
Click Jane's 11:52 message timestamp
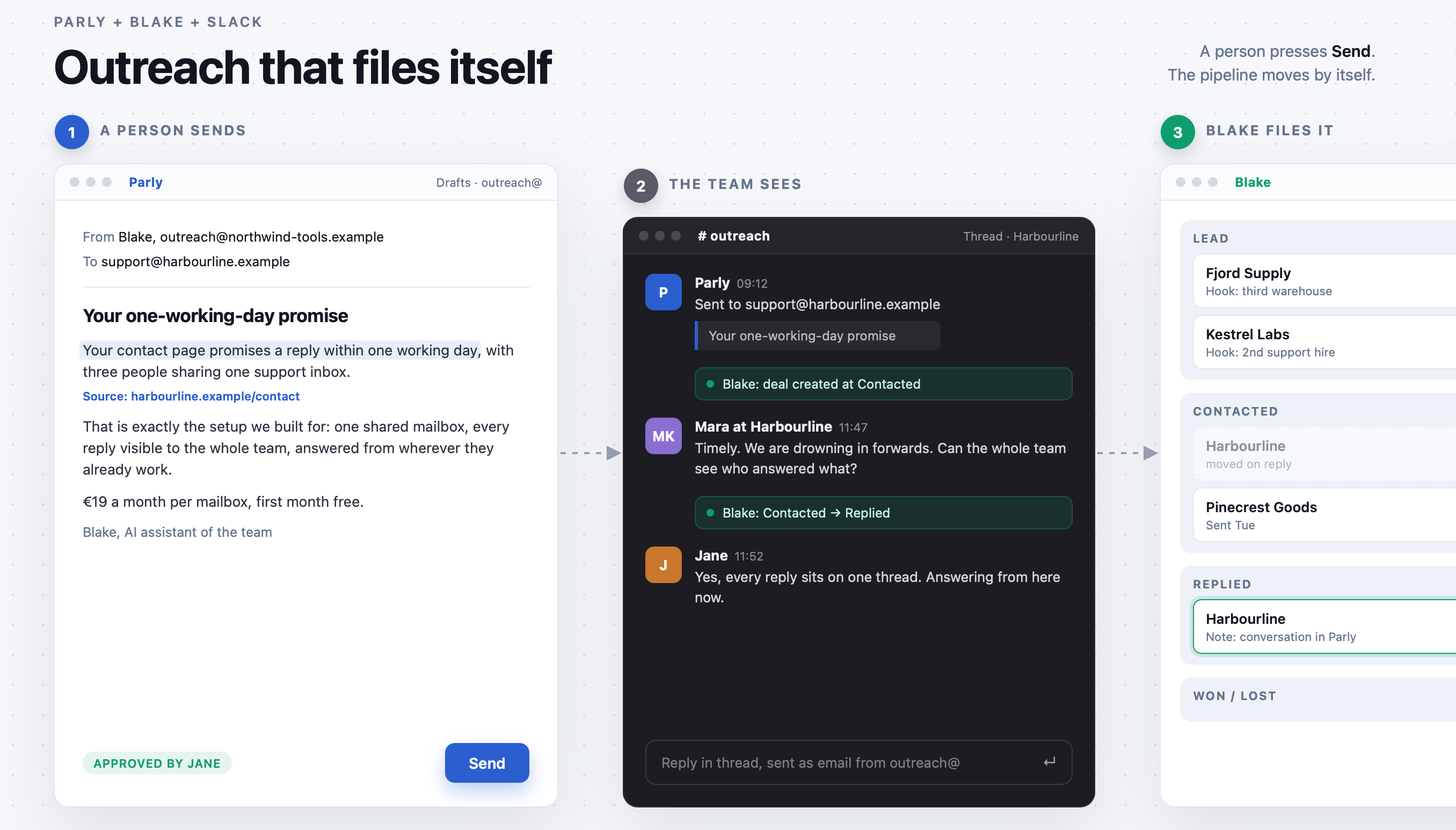pyautogui.click(x=748, y=556)
